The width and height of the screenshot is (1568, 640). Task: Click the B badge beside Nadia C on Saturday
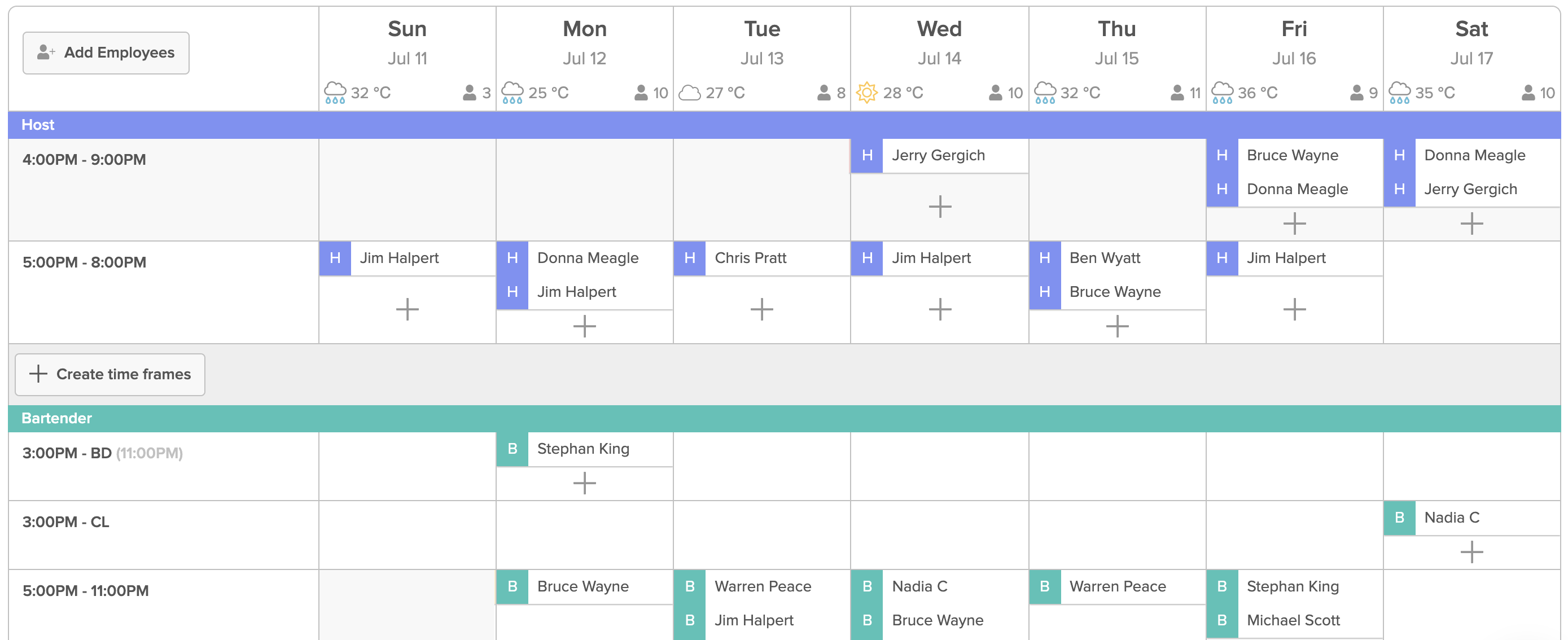[x=1399, y=518]
